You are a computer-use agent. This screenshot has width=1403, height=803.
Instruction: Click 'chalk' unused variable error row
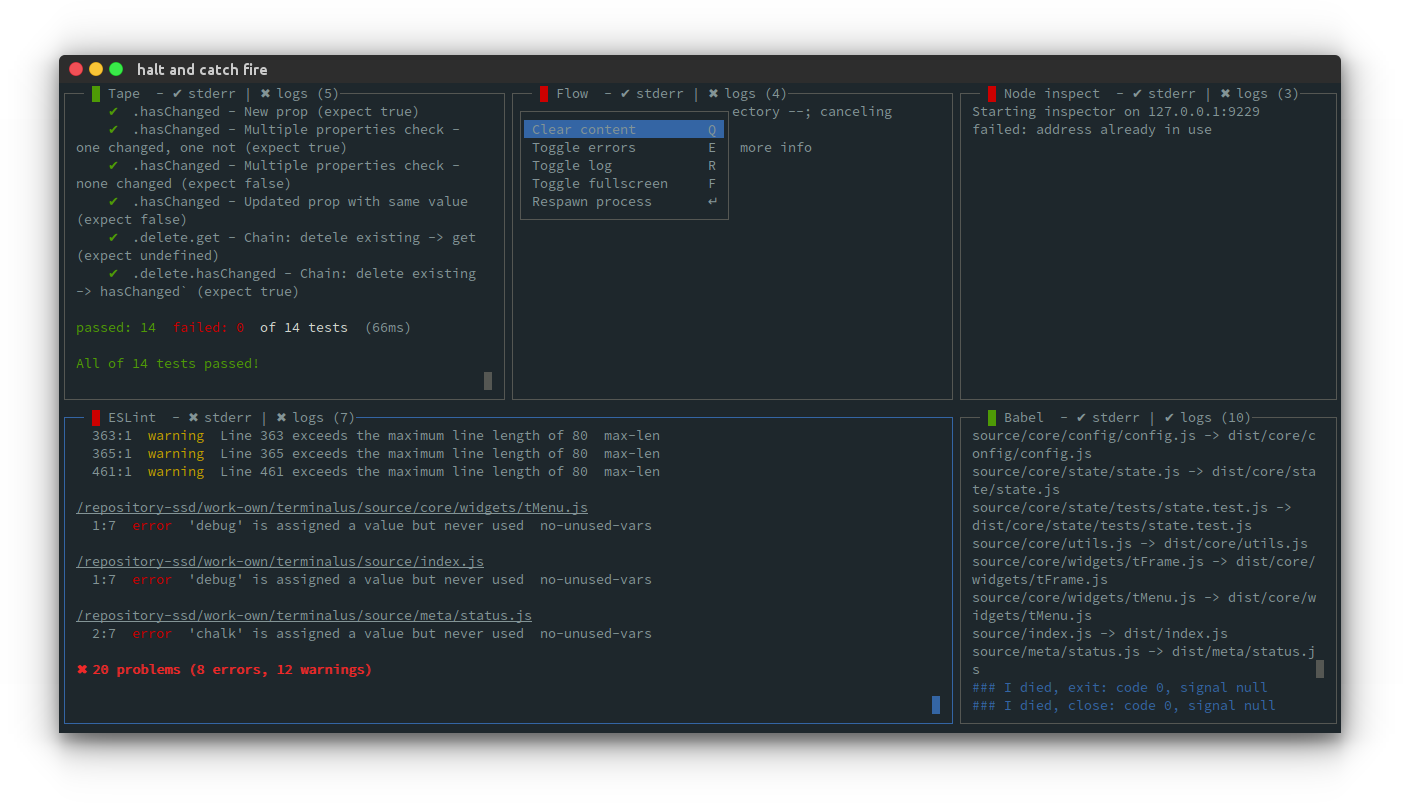point(372,633)
